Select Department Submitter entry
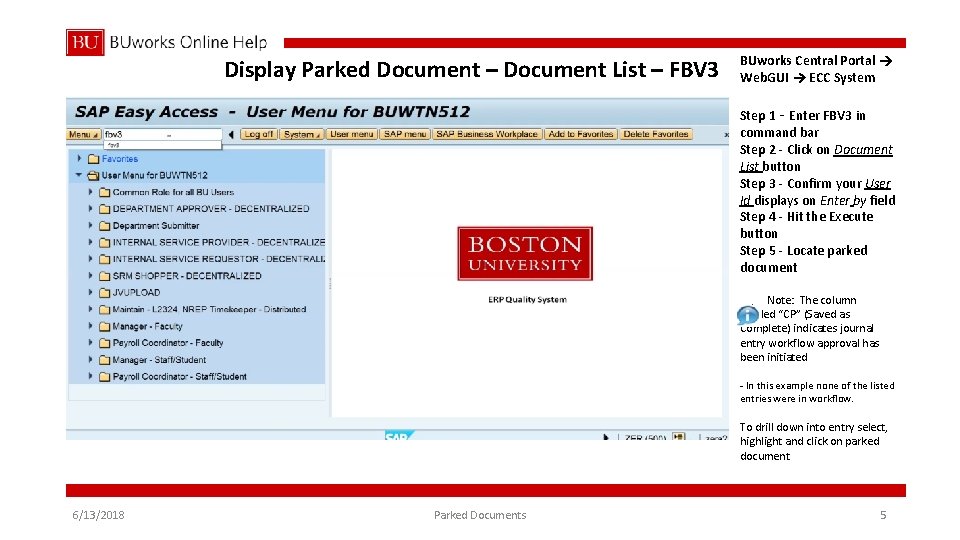960x540 pixels. tap(156, 225)
